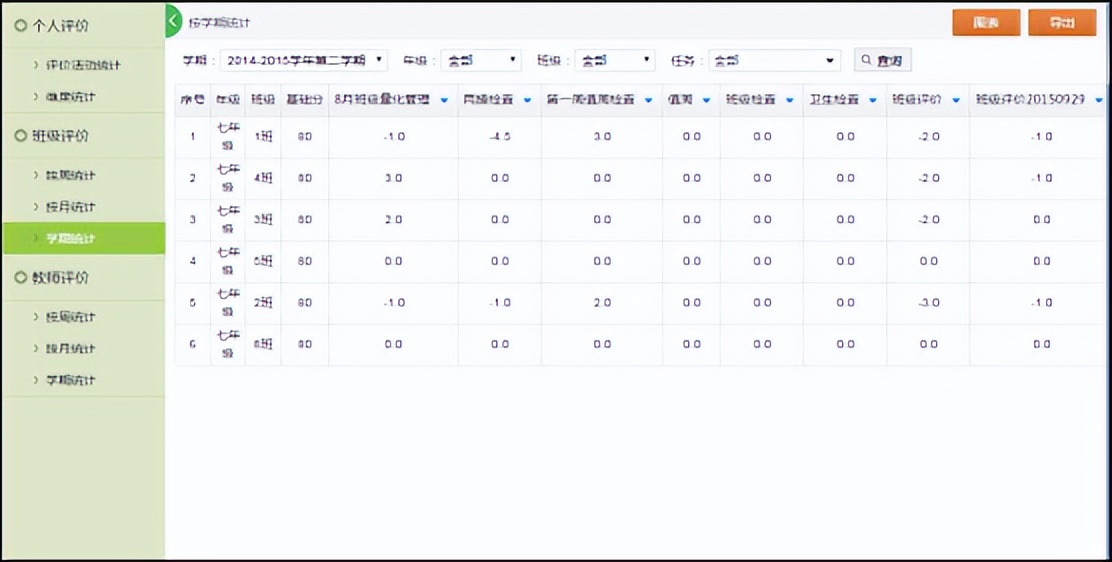Click the circle icon beside 班级评价
This screenshot has width=1112, height=562.
point(21,136)
